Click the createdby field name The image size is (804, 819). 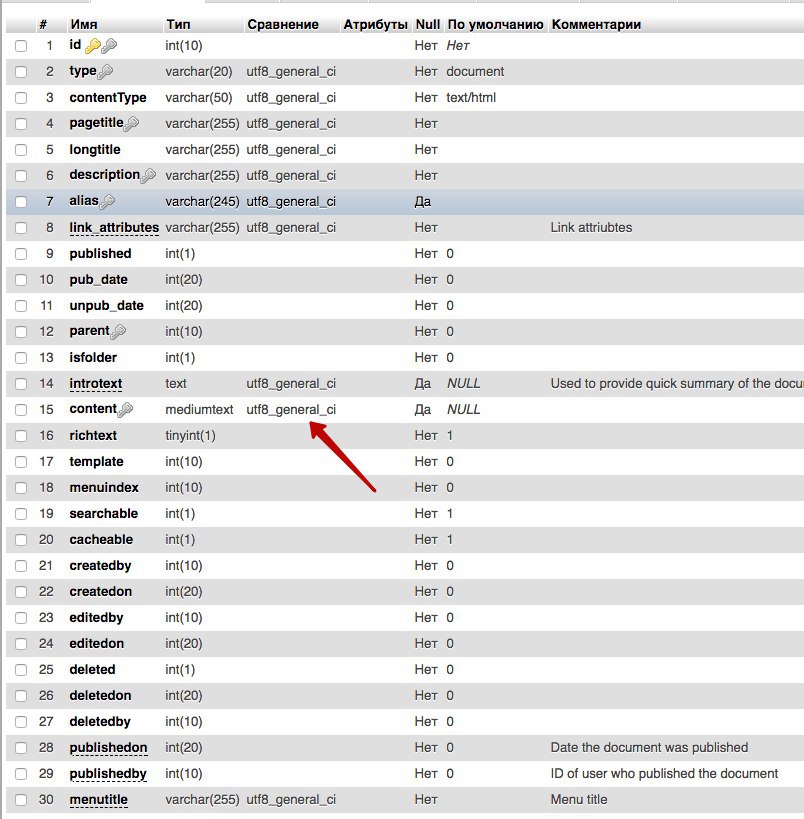coord(100,566)
